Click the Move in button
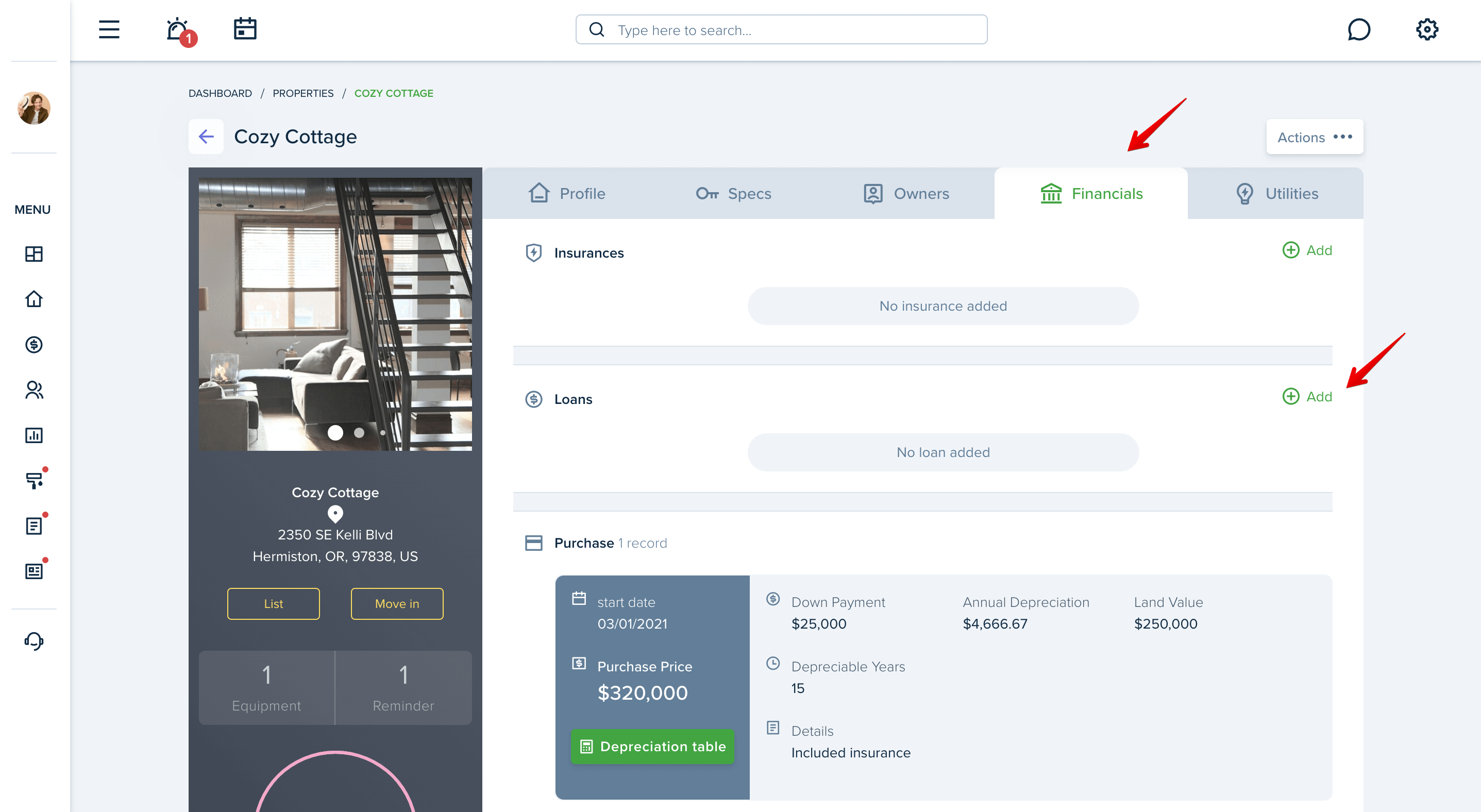The height and width of the screenshot is (812, 1481). coord(397,603)
